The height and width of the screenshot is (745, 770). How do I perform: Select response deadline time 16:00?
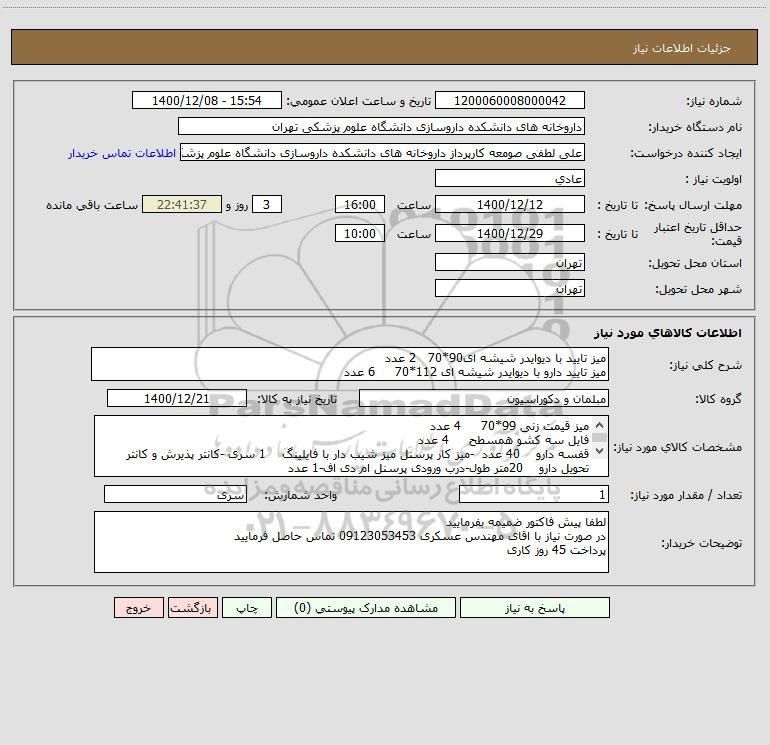(359, 204)
